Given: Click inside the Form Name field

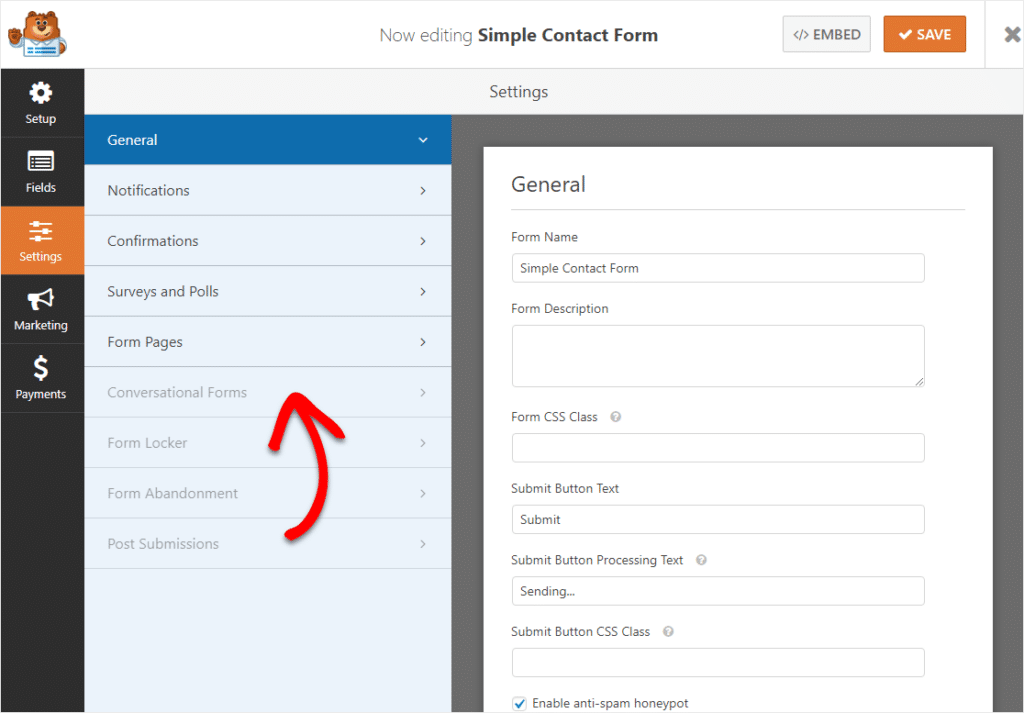Looking at the screenshot, I should [718, 268].
